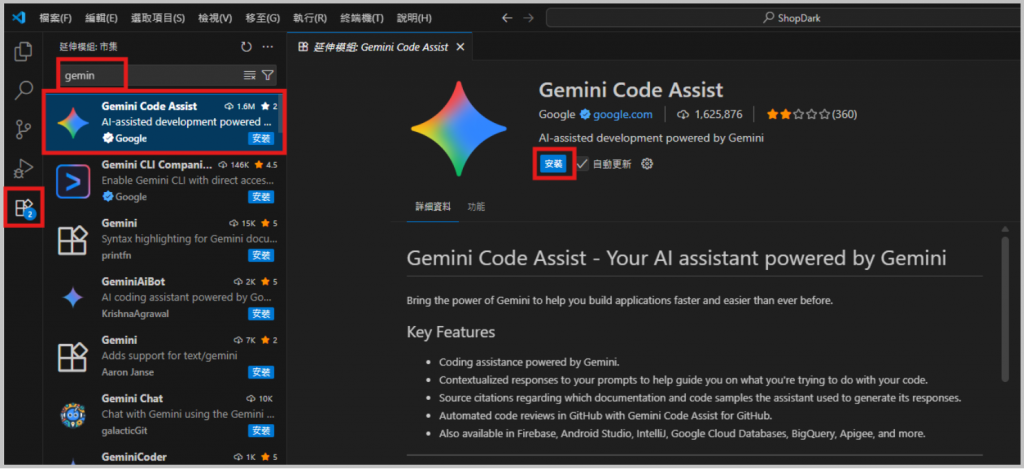The height and width of the screenshot is (469, 1024).
Task: Go back with the navigation arrow
Action: 507,18
